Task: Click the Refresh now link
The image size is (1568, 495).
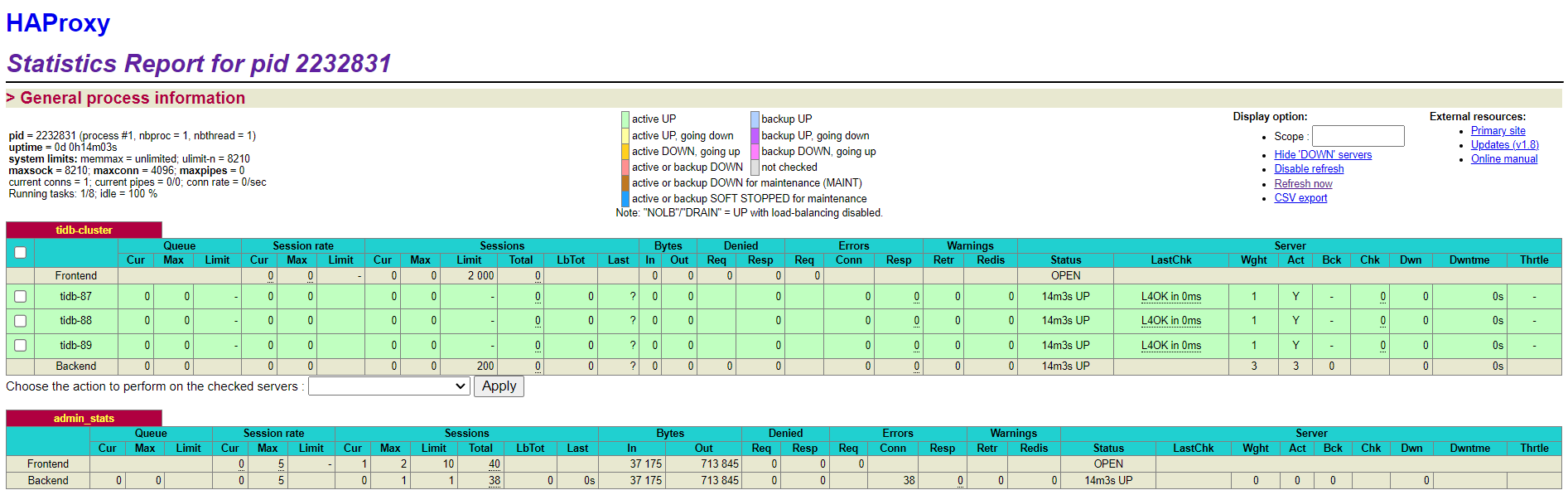Action: coord(1303,184)
